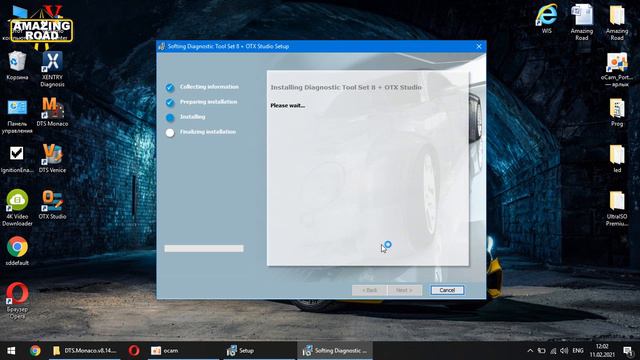Switch to the DTS.Monaco.v8.14 taskbar folder
Image resolution: width=640 pixels, height=360 pixels.
pyautogui.click(x=84, y=351)
